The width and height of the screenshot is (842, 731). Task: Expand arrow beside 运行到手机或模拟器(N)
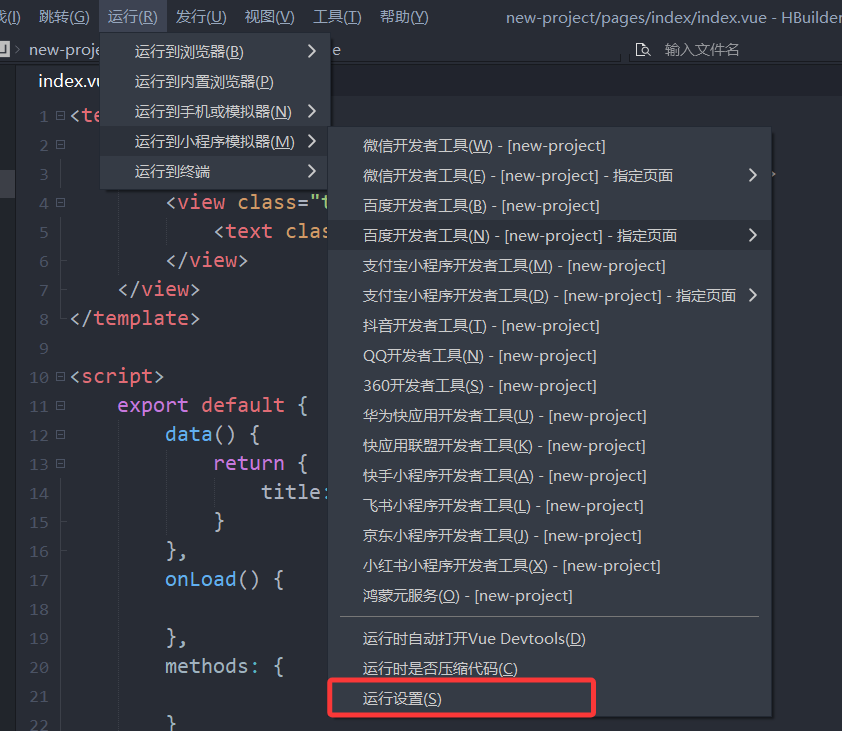[311, 111]
